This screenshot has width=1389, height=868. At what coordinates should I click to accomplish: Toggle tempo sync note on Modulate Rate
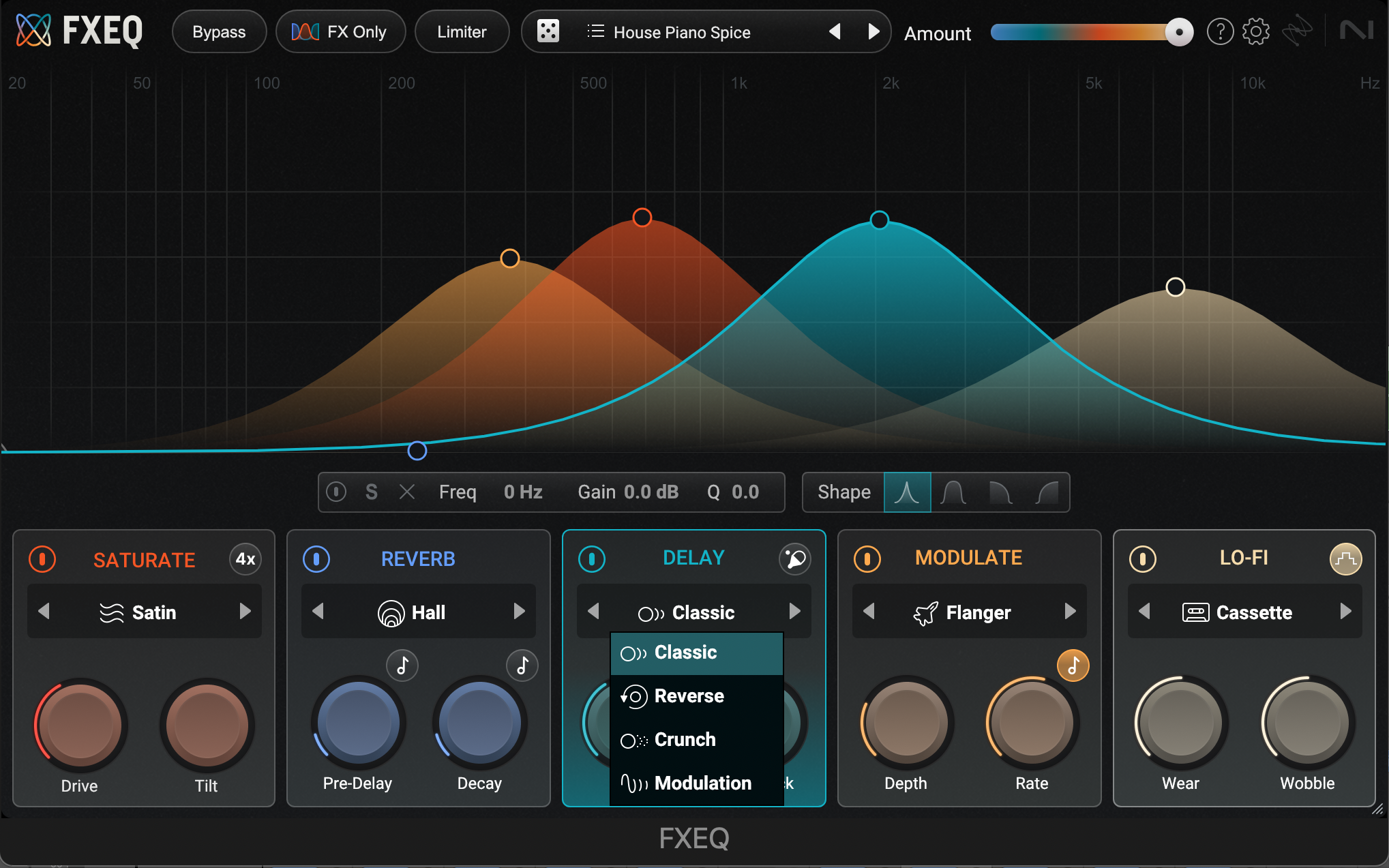1073,665
